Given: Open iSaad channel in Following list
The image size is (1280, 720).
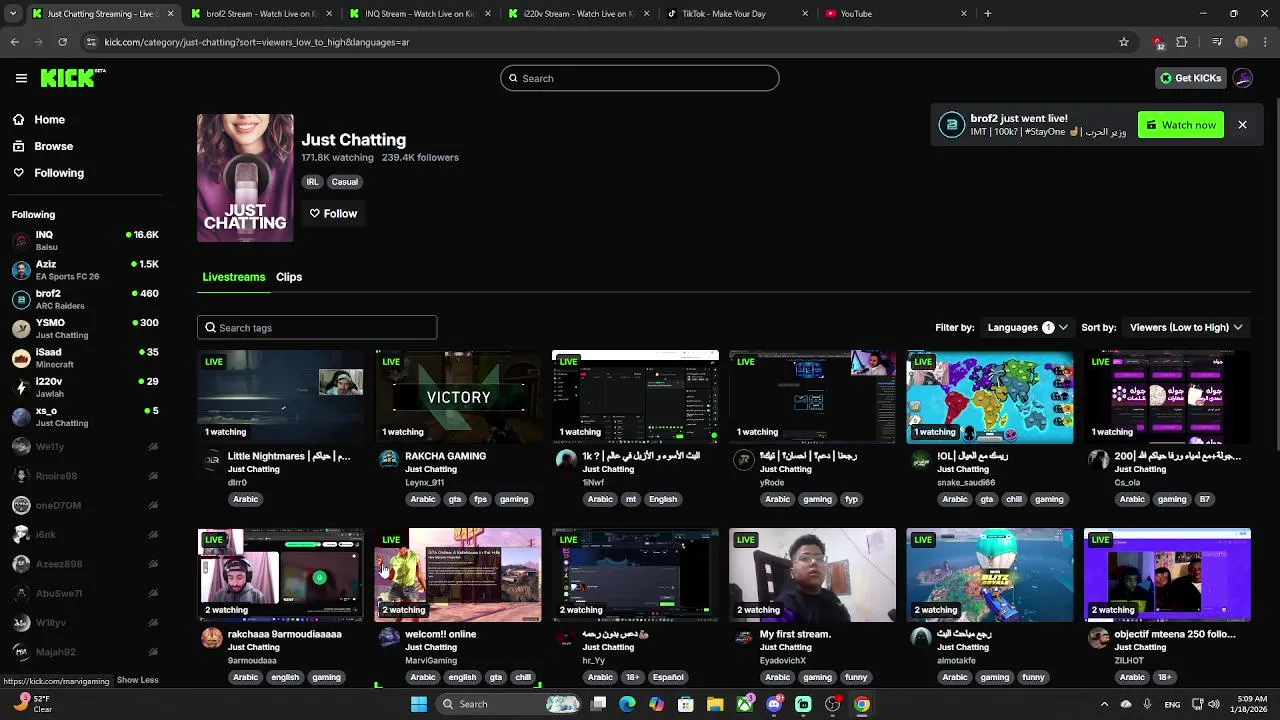Looking at the screenshot, I should point(85,357).
